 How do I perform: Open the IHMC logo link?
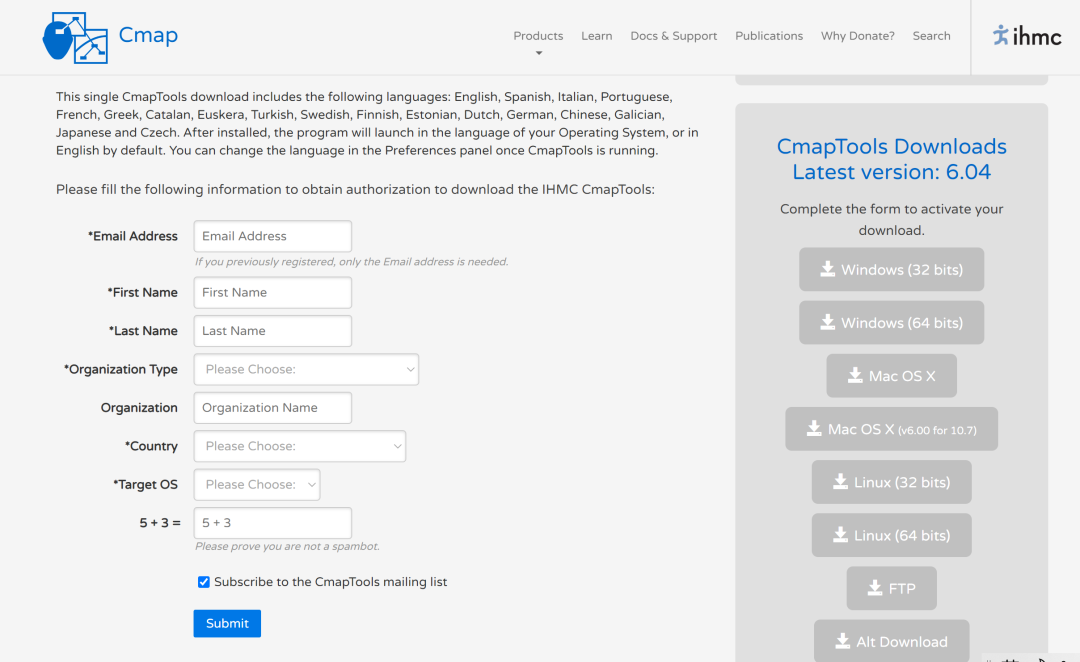pyautogui.click(x=1026, y=35)
